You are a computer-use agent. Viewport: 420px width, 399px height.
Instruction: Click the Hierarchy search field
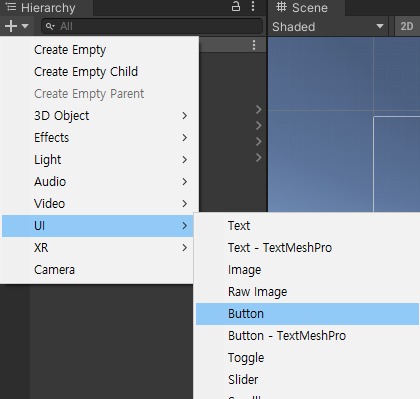point(152,26)
